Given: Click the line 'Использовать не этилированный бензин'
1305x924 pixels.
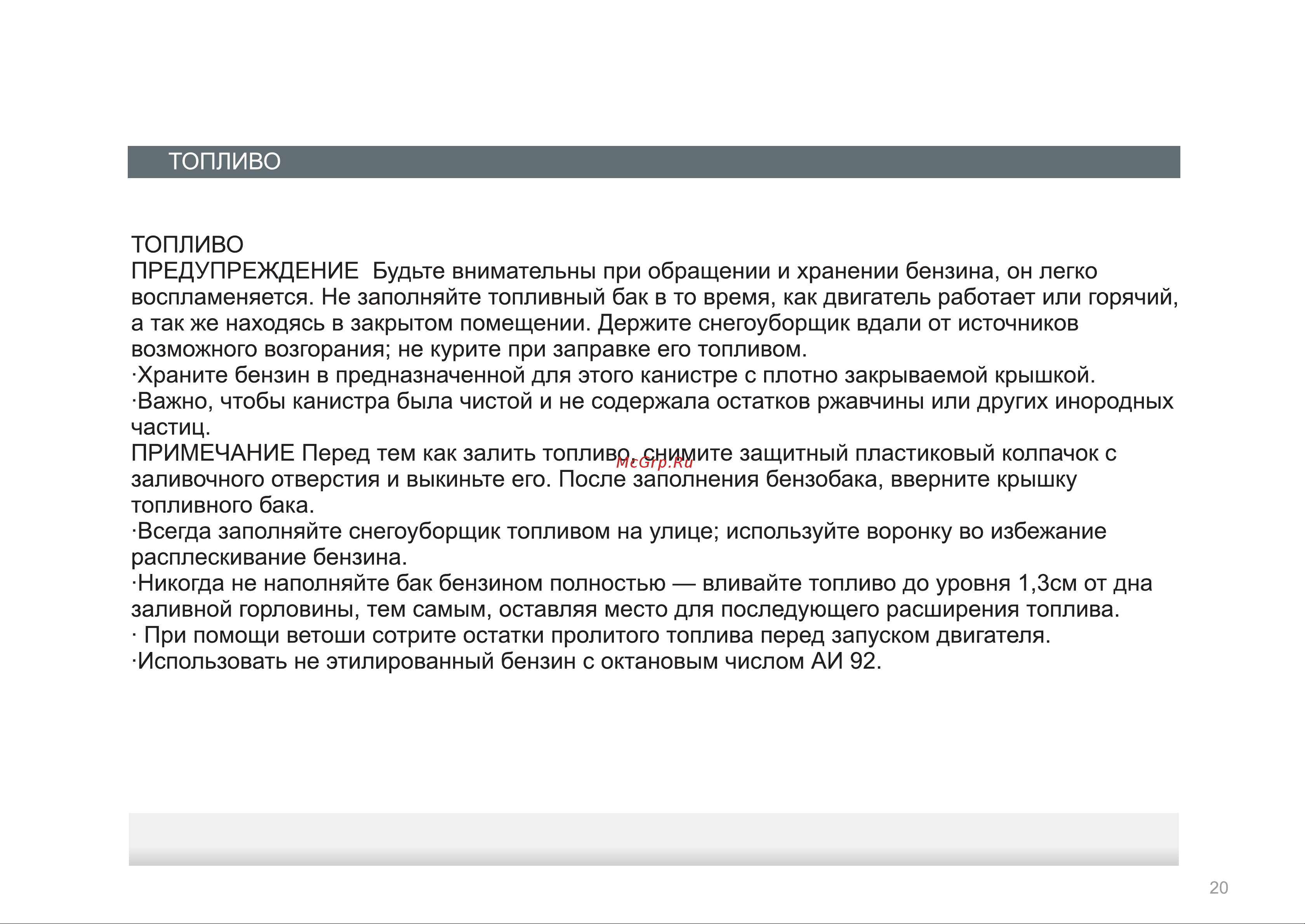Looking at the screenshot, I should pos(507,661).
